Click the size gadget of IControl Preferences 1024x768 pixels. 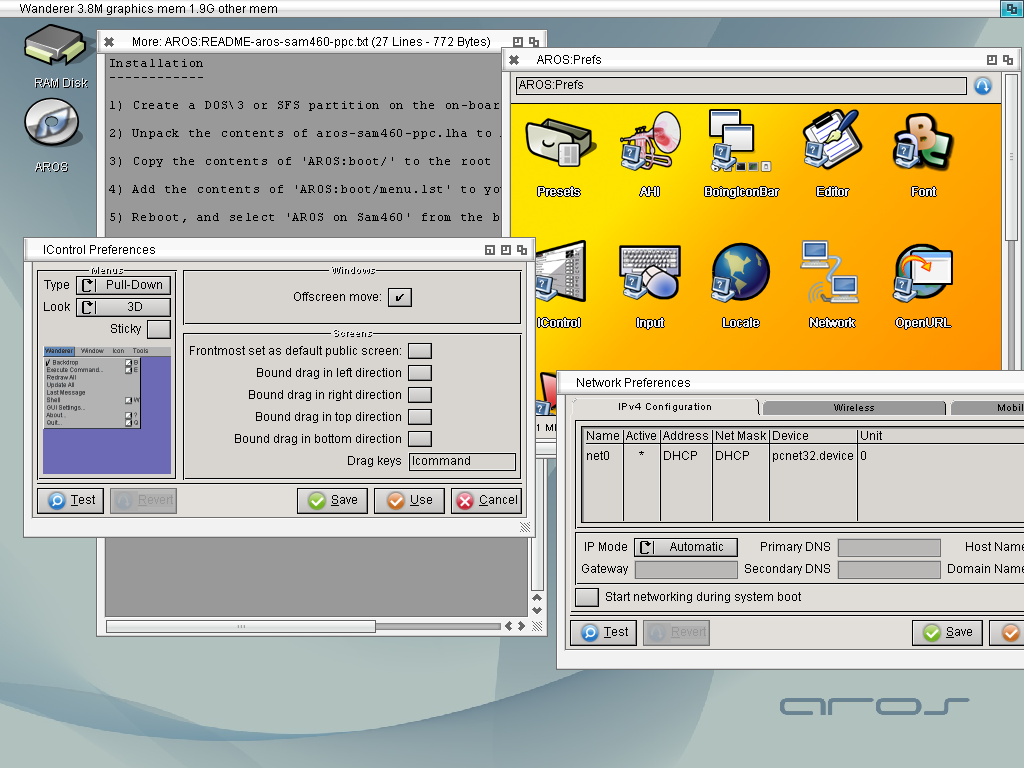pos(525,527)
